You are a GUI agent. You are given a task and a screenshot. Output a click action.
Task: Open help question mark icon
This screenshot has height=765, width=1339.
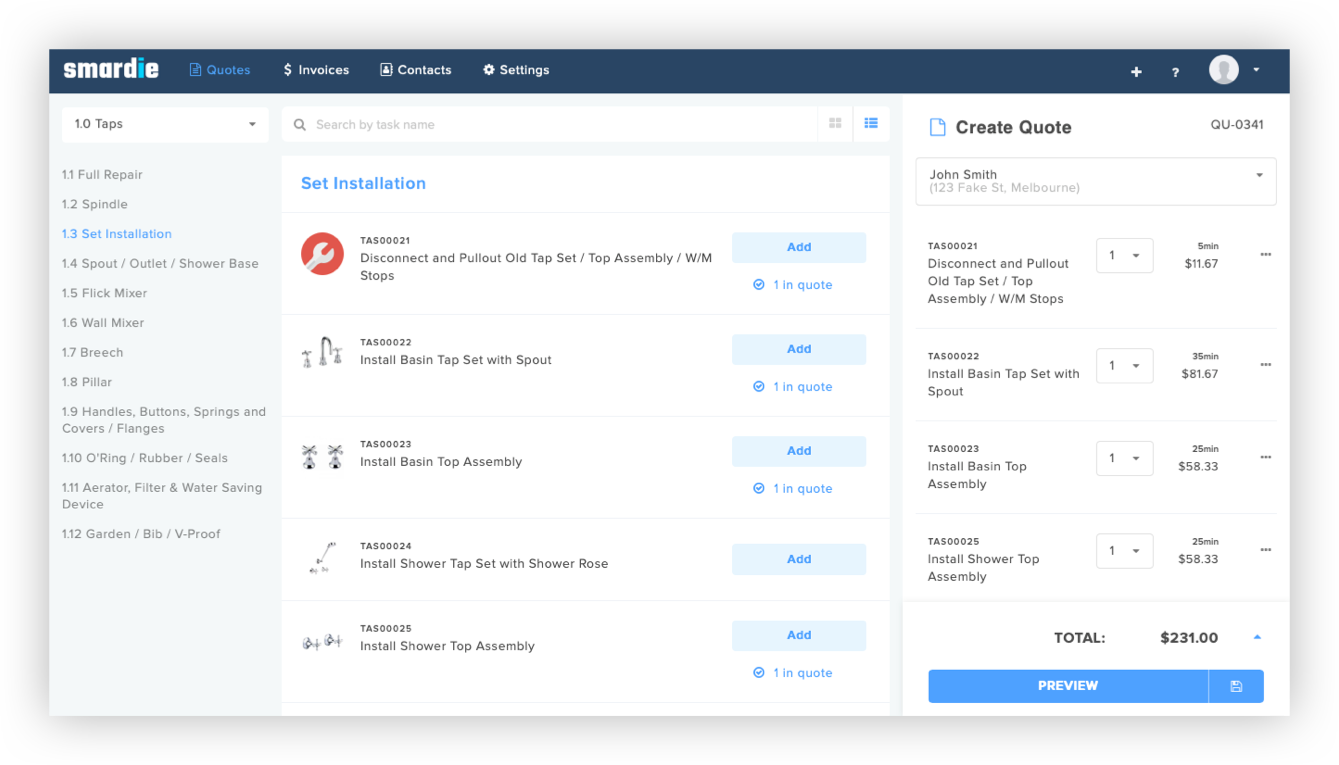[x=1175, y=72]
